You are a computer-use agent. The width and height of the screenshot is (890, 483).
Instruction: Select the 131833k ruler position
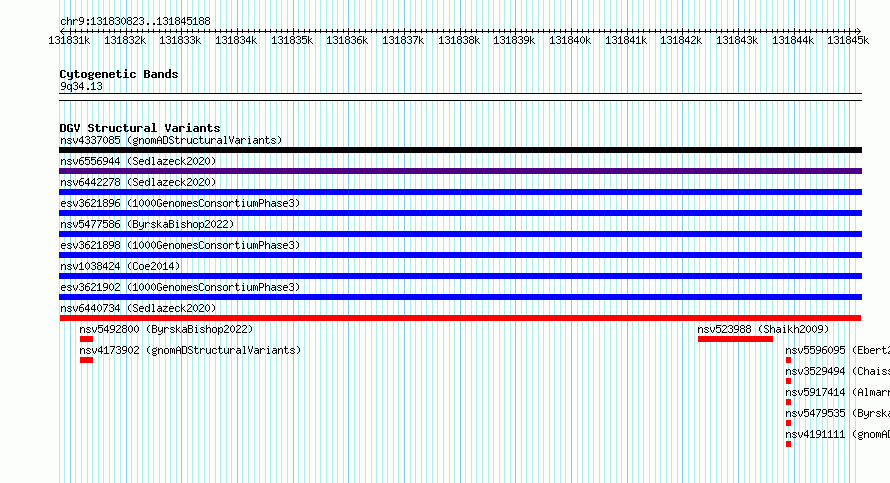pyautogui.click(x=180, y=40)
